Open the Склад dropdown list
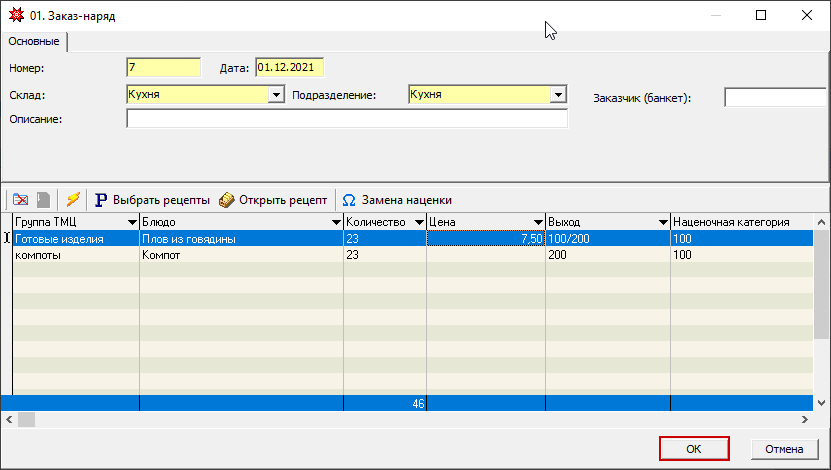The height and width of the screenshot is (470, 831). (x=276, y=95)
